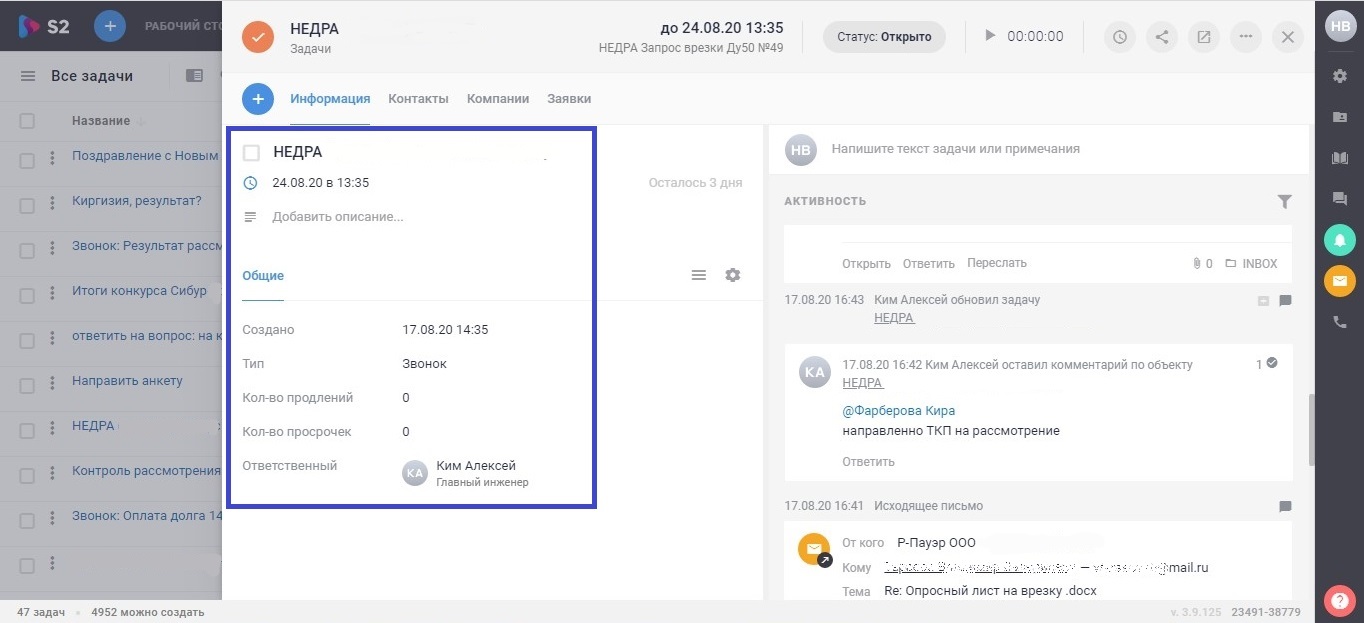Expand the Все задачи hamburger menu
This screenshot has height=623, width=1364.
point(28,76)
